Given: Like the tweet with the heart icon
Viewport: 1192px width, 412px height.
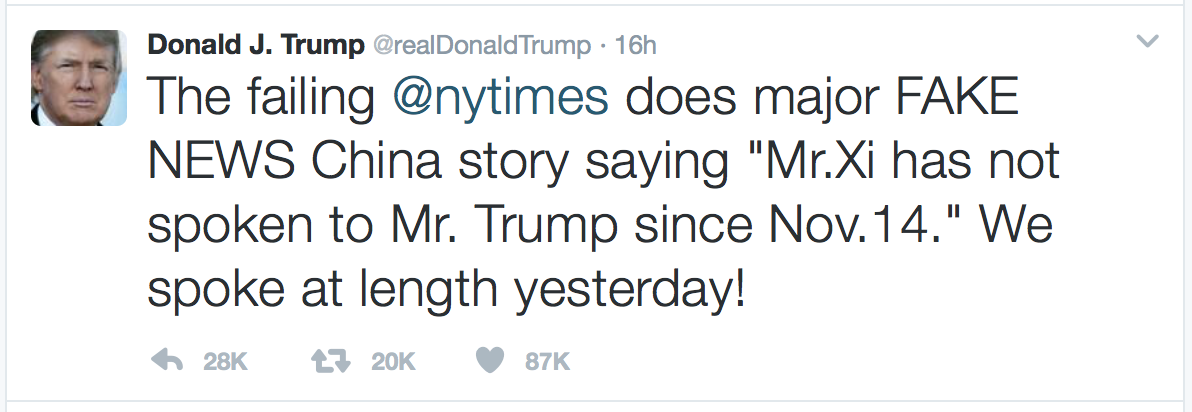Looking at the screenshot, I should click(x=490, y=361).
